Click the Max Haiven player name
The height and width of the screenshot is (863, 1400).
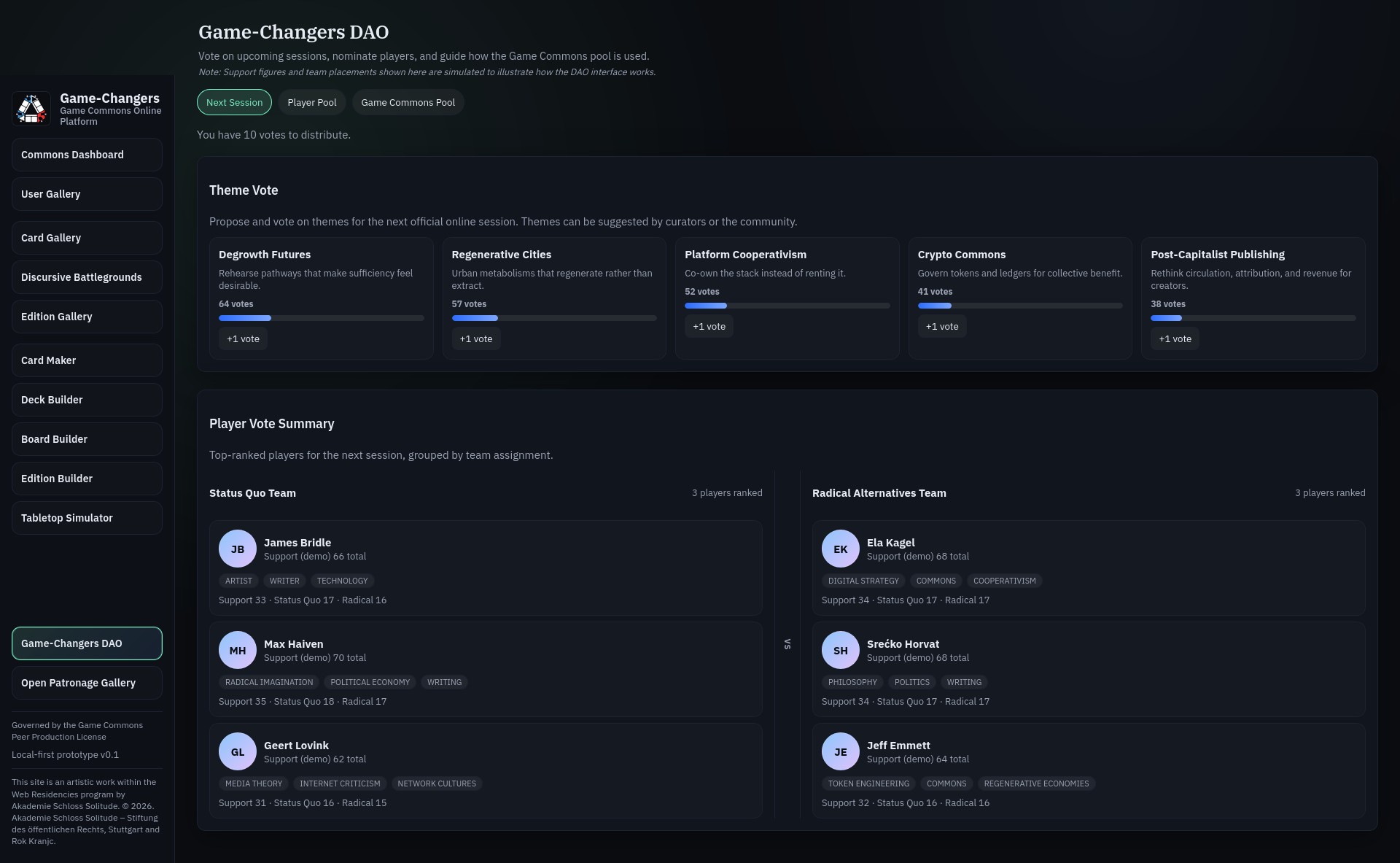[x=293, y=644]
